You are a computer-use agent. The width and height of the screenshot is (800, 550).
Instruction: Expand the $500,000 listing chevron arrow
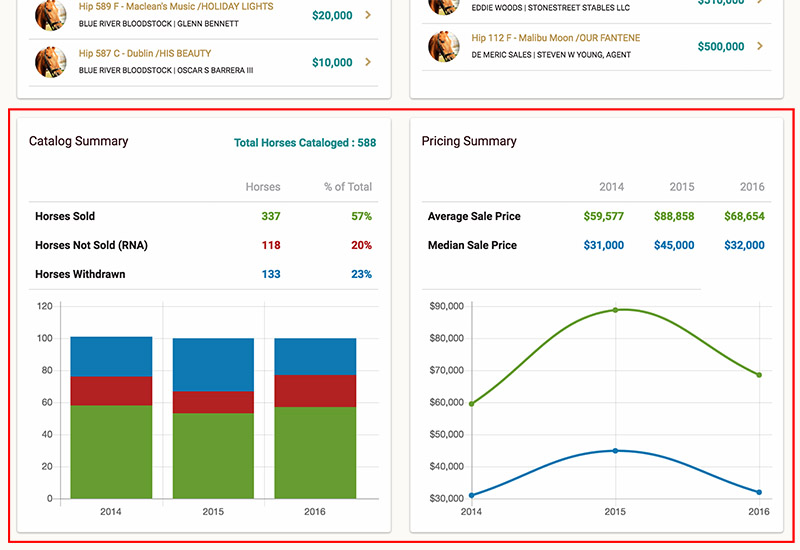(x=760, y=46)
